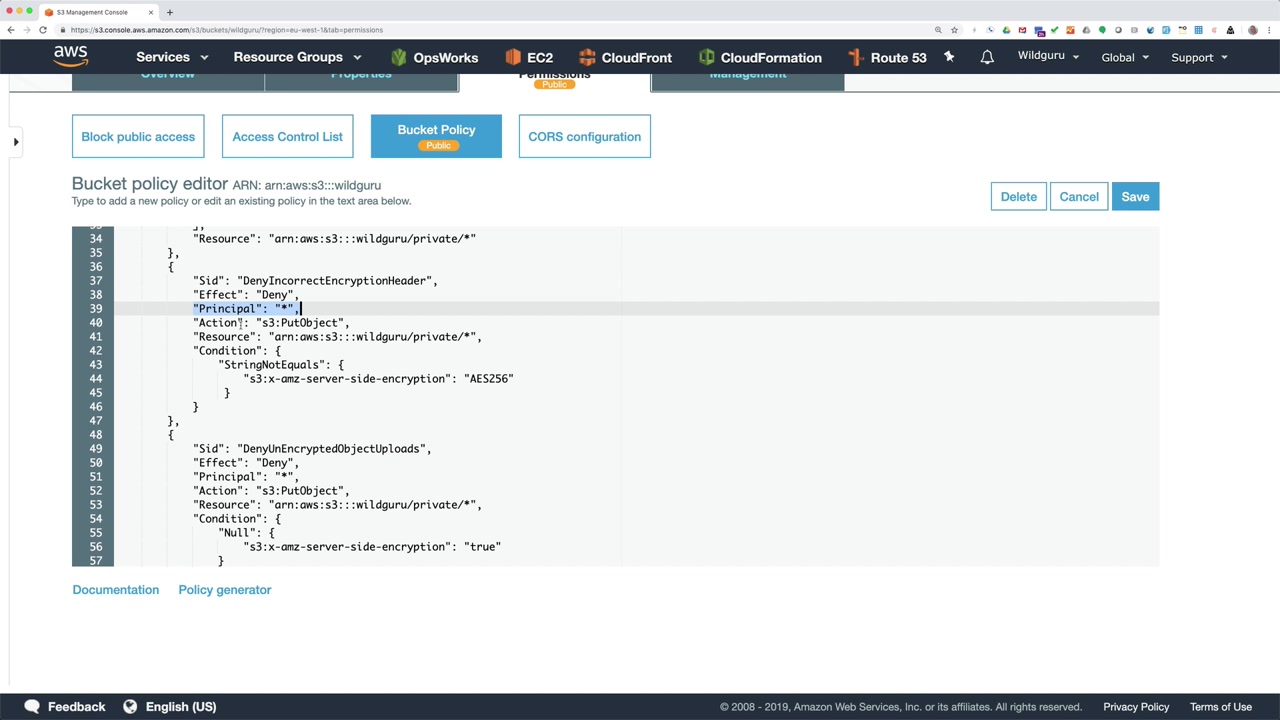
Task: Click the browser back arrow
Action: [x=11, y=30]
